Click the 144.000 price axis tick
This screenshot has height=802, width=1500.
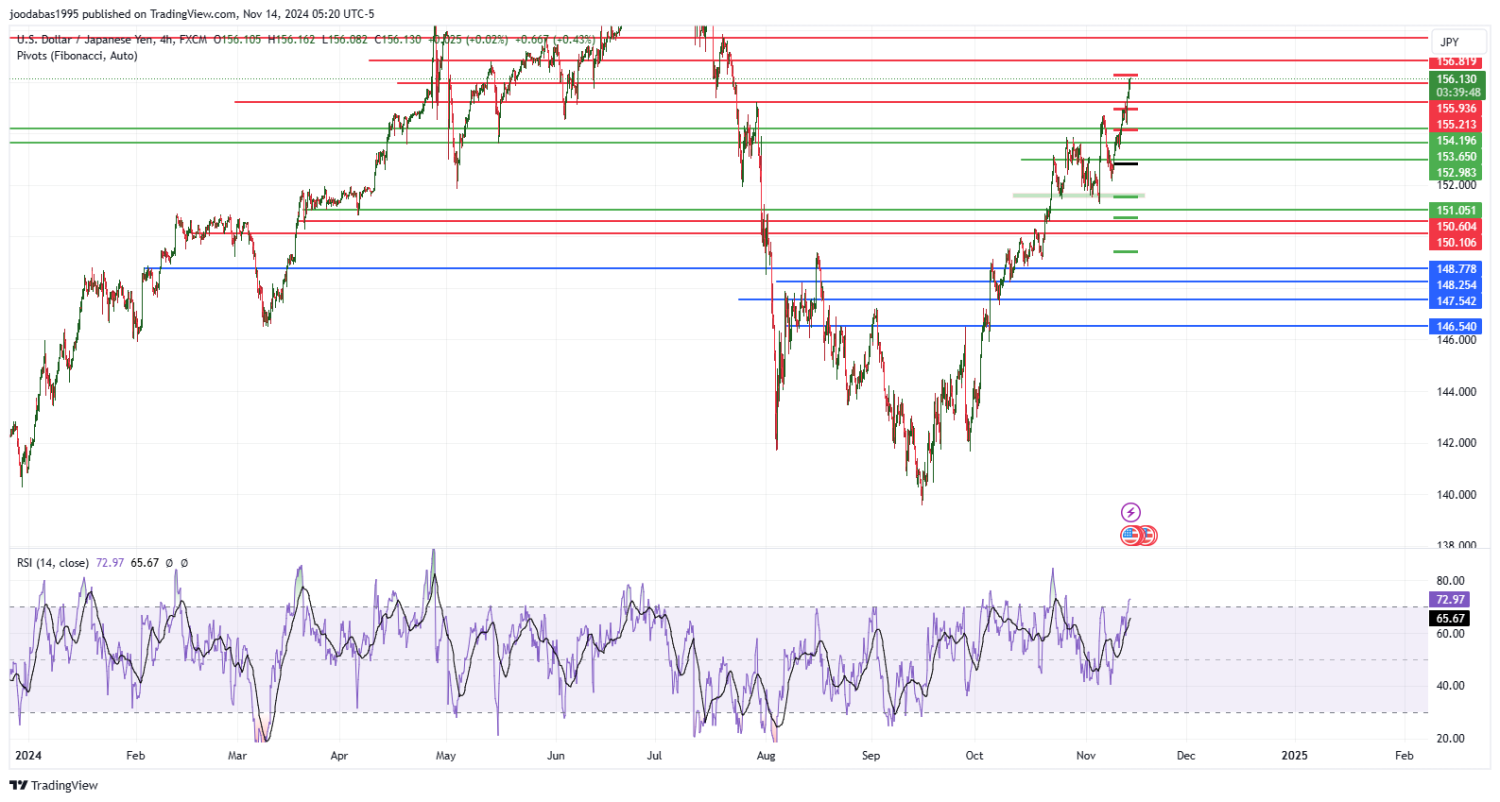click(x=1456, y=392)
